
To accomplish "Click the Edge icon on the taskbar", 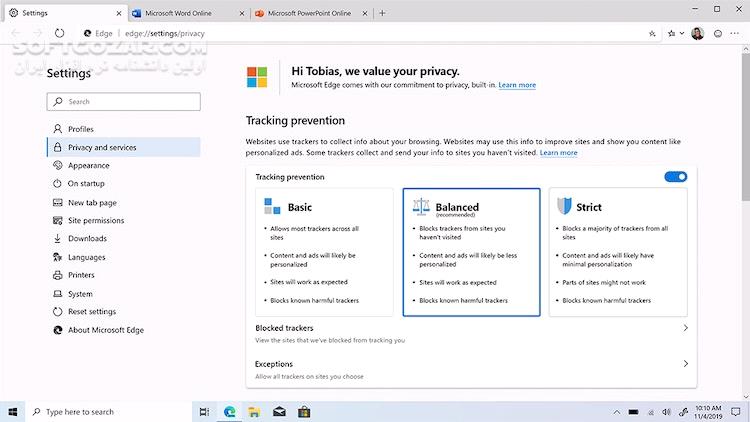I will pyautogui.click(x=230, y=412).
